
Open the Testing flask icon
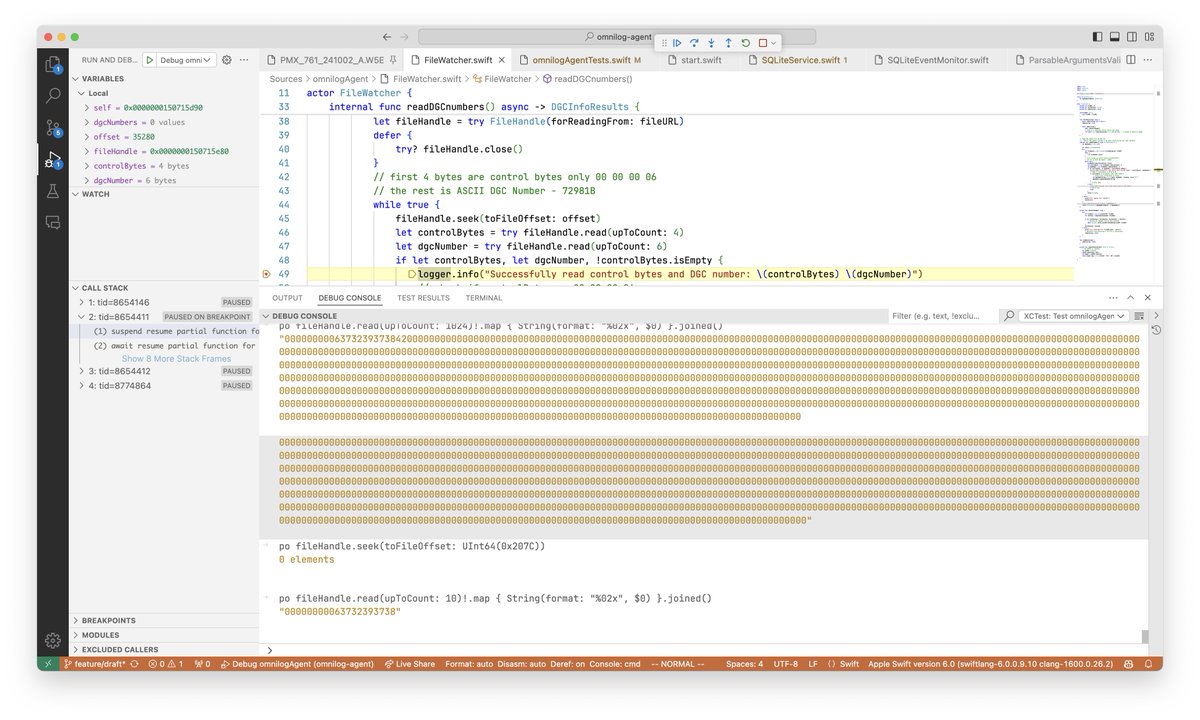[x=53, y=191]
